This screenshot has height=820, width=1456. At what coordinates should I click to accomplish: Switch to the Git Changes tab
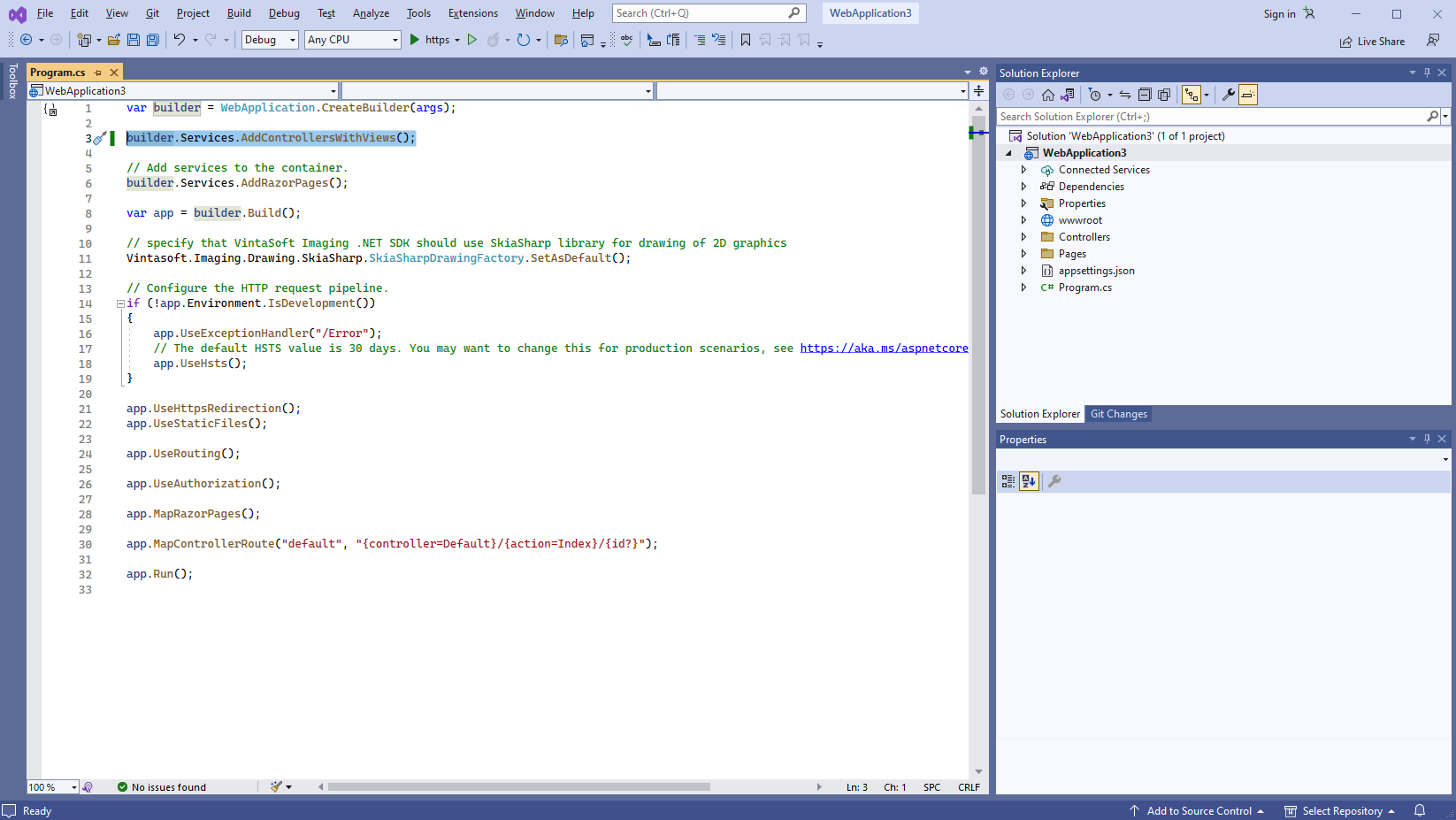(1118, 414)
